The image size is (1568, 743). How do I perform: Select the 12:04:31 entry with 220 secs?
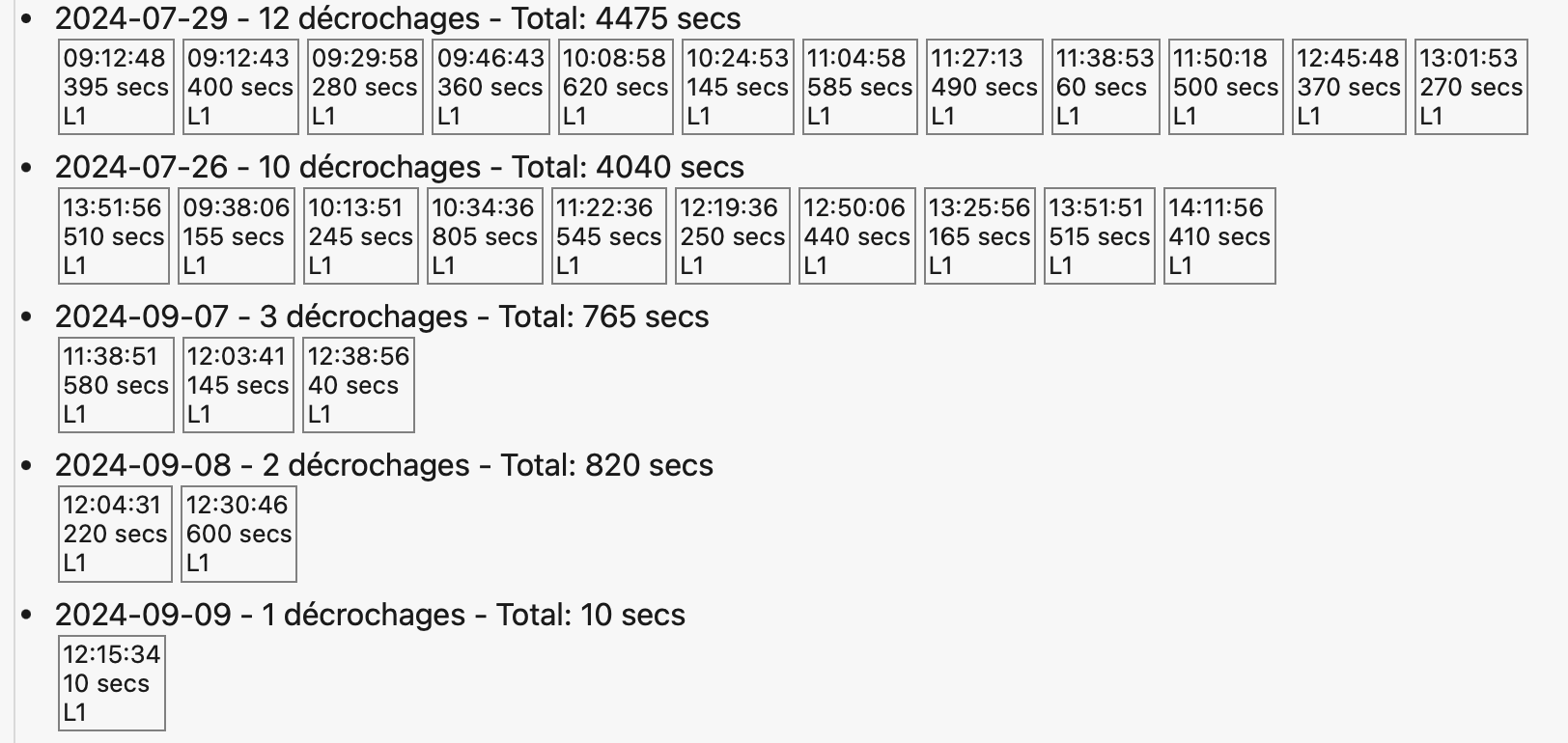point(115,534)
